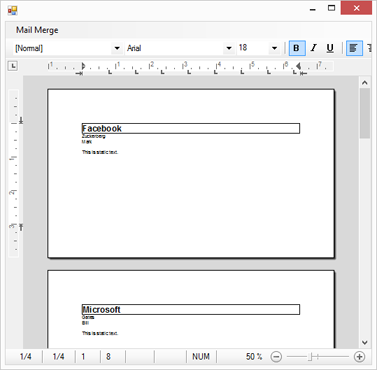Click the zoom slider thumb

click(x=310, y=357)
